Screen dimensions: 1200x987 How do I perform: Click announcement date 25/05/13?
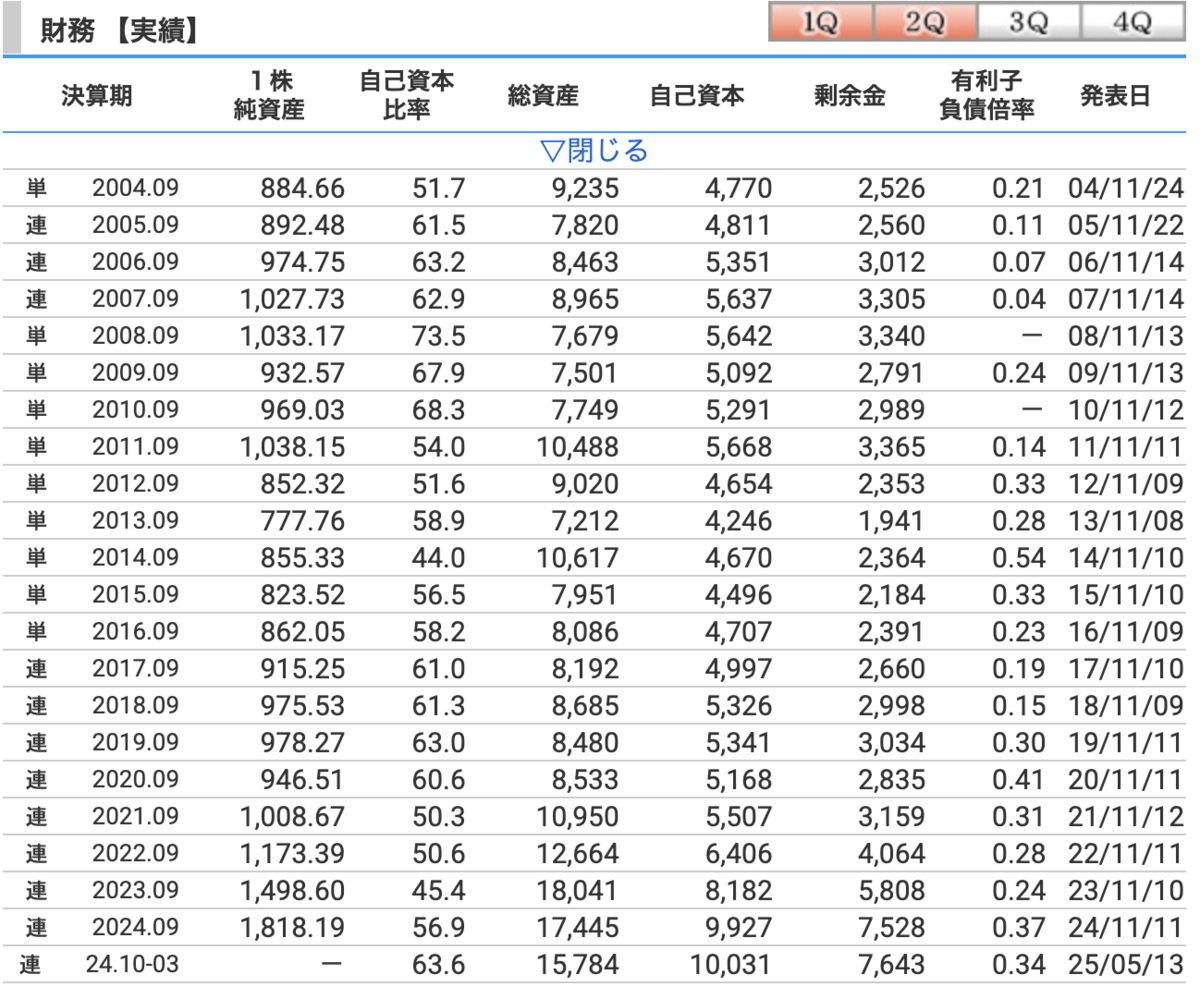tap(1125, 966)
